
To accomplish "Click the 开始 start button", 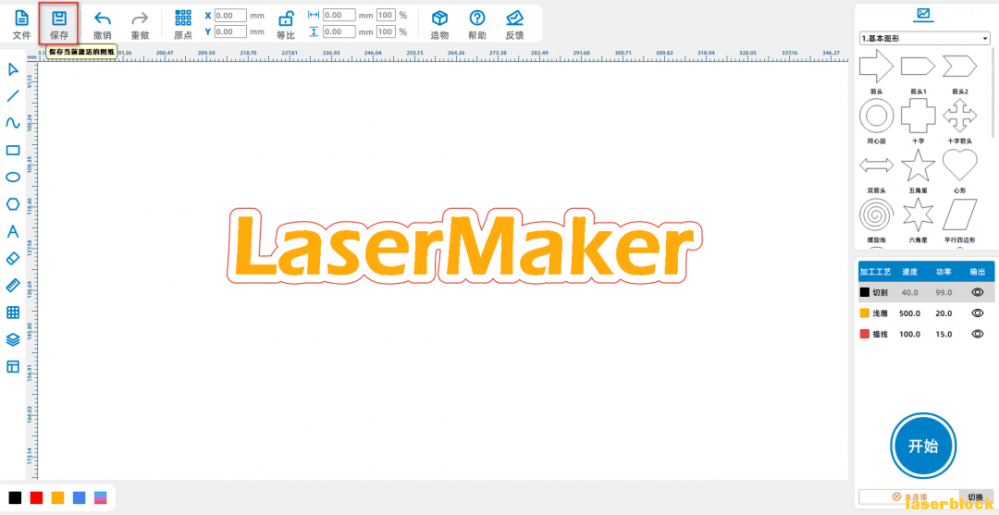I will (923, 446).
